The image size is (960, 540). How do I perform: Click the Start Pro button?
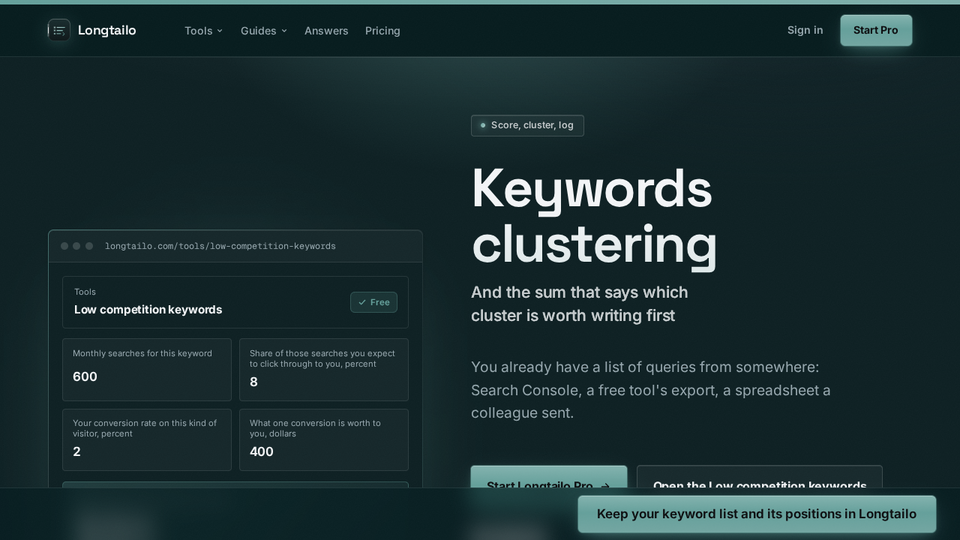[x=876, y=30]
